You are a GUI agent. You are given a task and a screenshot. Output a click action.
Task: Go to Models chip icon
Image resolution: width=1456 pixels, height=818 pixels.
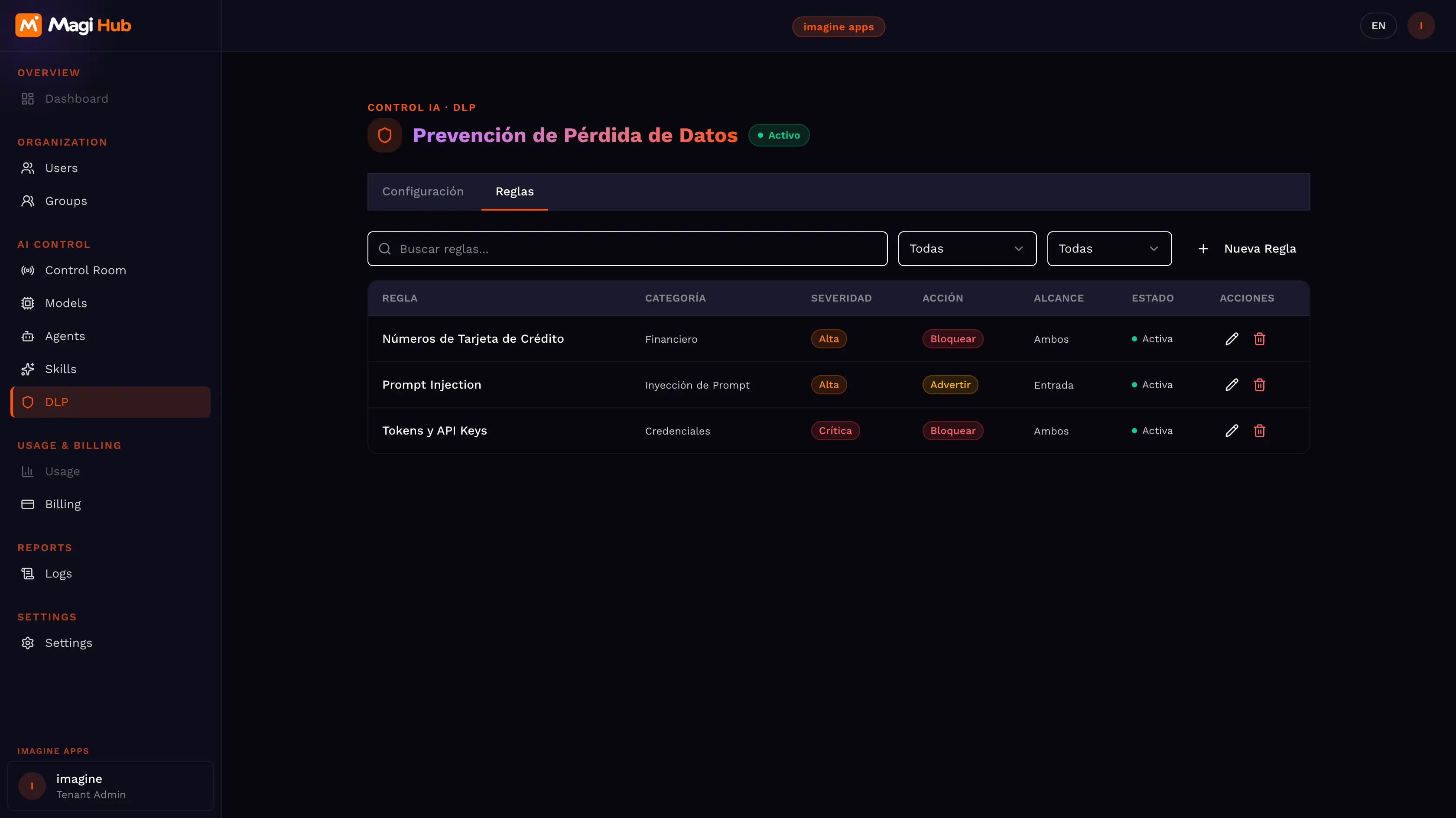(28, 303)
